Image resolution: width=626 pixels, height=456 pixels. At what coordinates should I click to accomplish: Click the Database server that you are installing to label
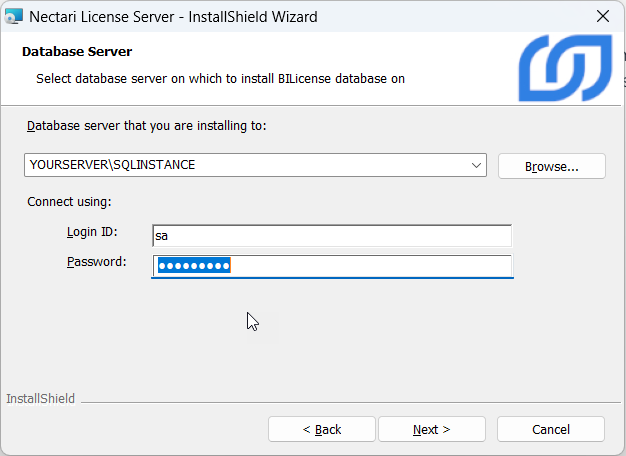pos(147,126)
